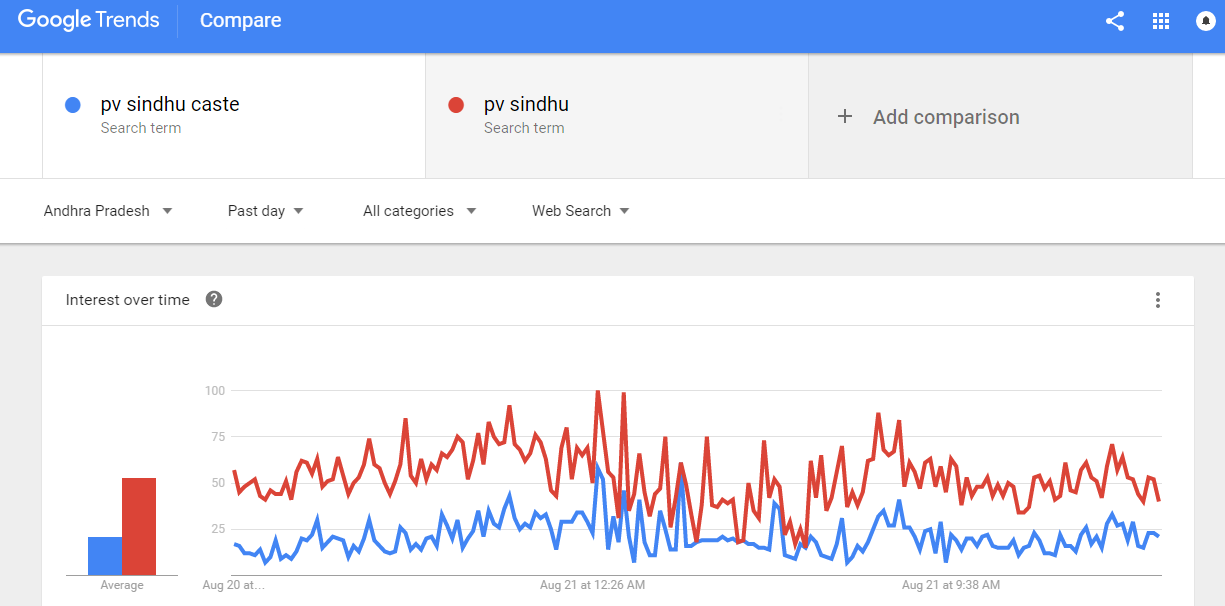1225x606 pixels.
Task: Click the red average bar
Action: pos(139,526)
